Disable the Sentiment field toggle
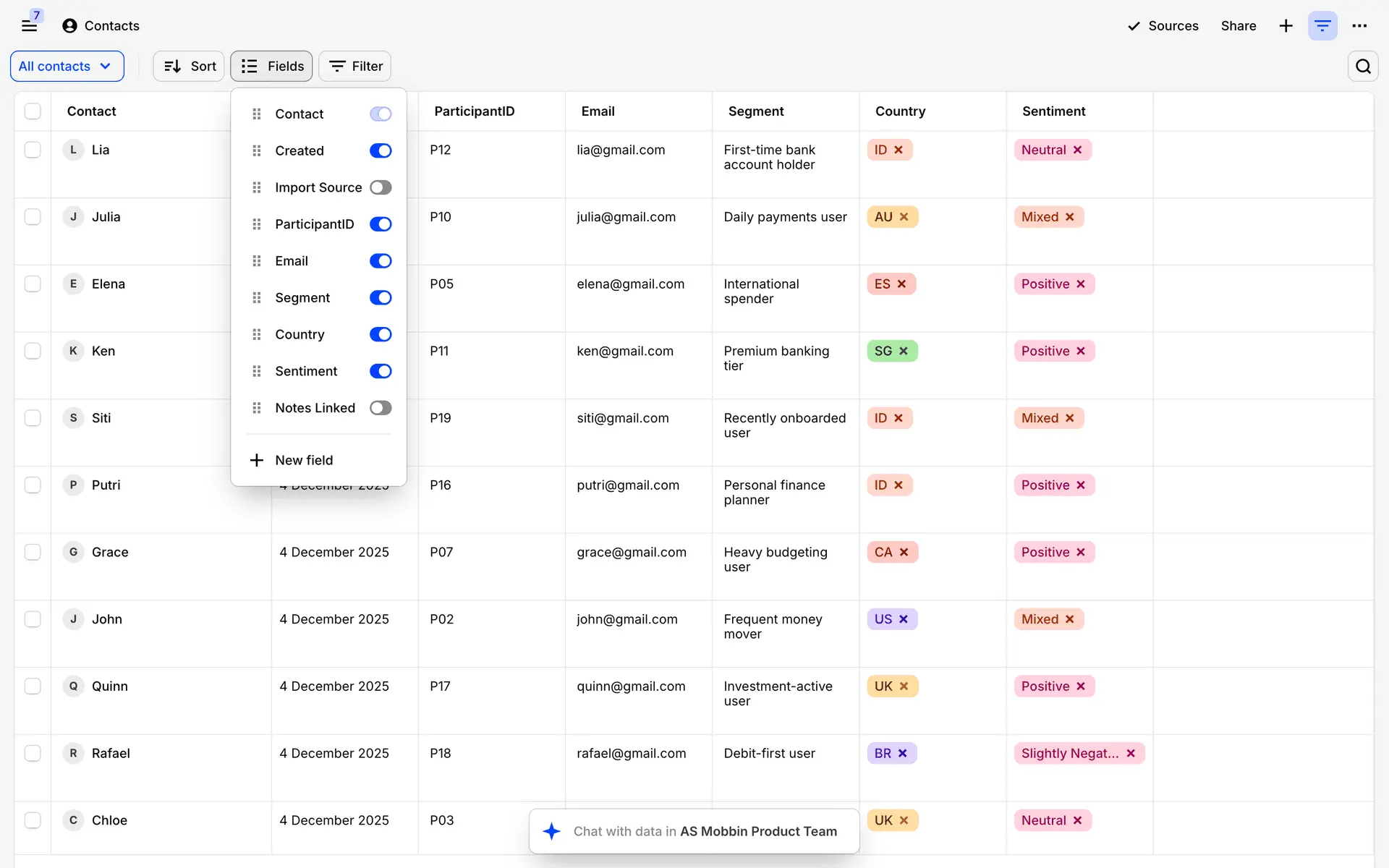The width and height of the screenshot is (1389, 868). pyautogui.click(x=381, y=371)
